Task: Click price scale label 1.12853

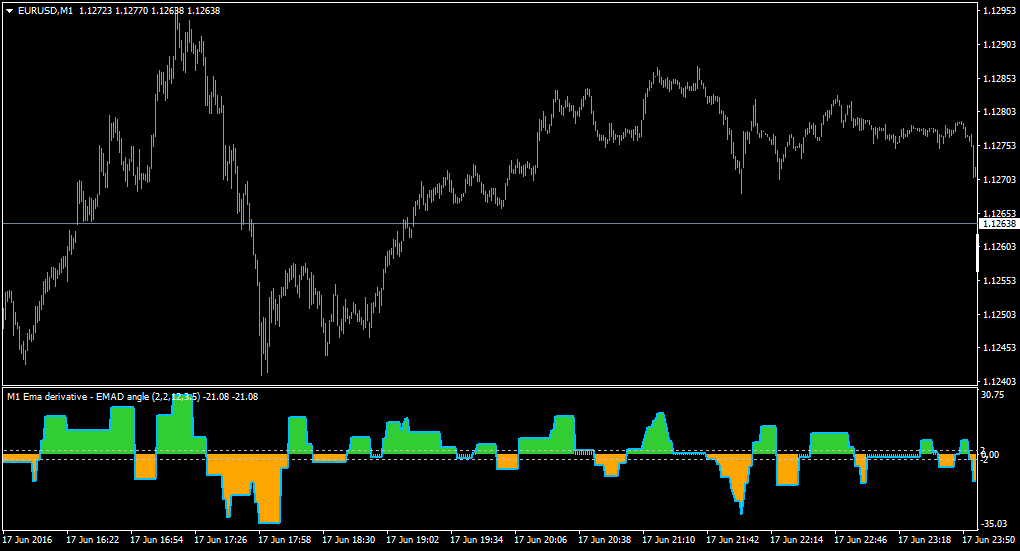Action: click(999, 79)
